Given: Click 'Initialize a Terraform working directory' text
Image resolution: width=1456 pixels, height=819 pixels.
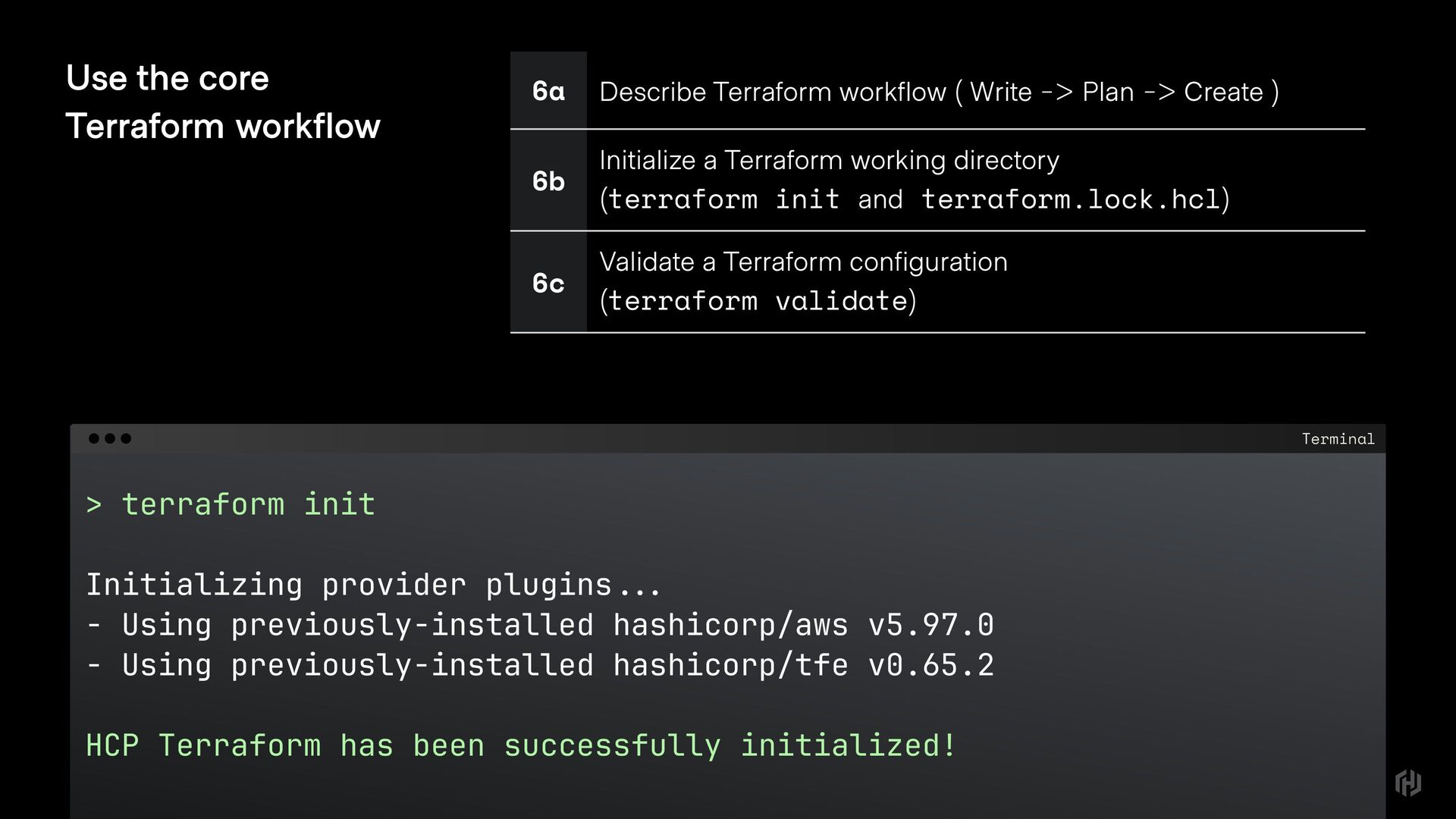Looking at the screenshot, I should 829,160.
